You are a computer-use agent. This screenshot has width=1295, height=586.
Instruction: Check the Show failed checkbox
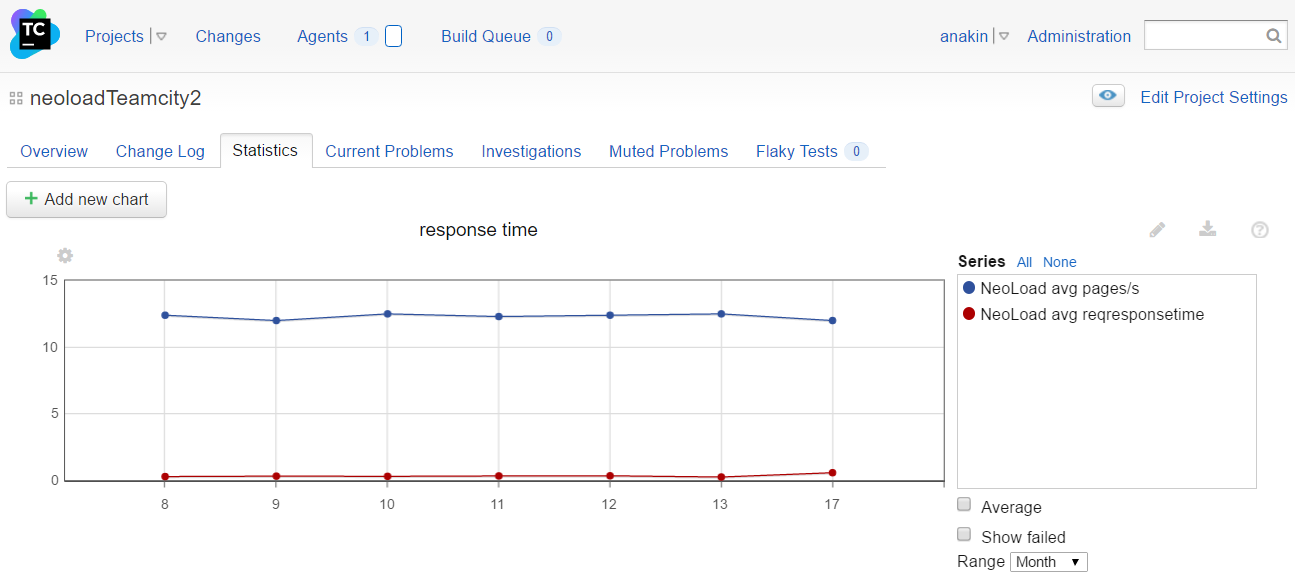(964, 534)
